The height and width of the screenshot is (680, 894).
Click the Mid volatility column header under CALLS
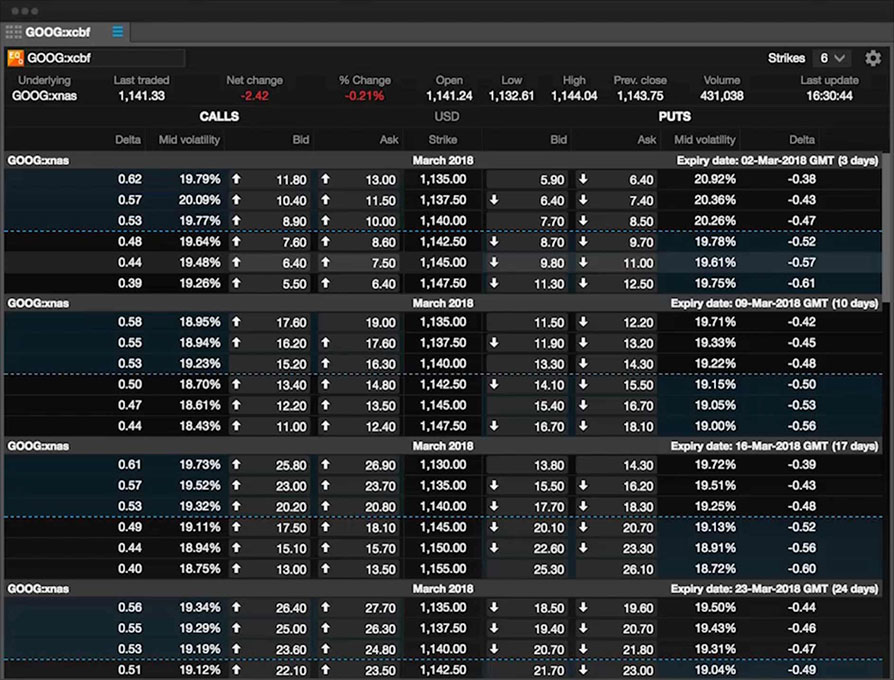pos(189,140)
